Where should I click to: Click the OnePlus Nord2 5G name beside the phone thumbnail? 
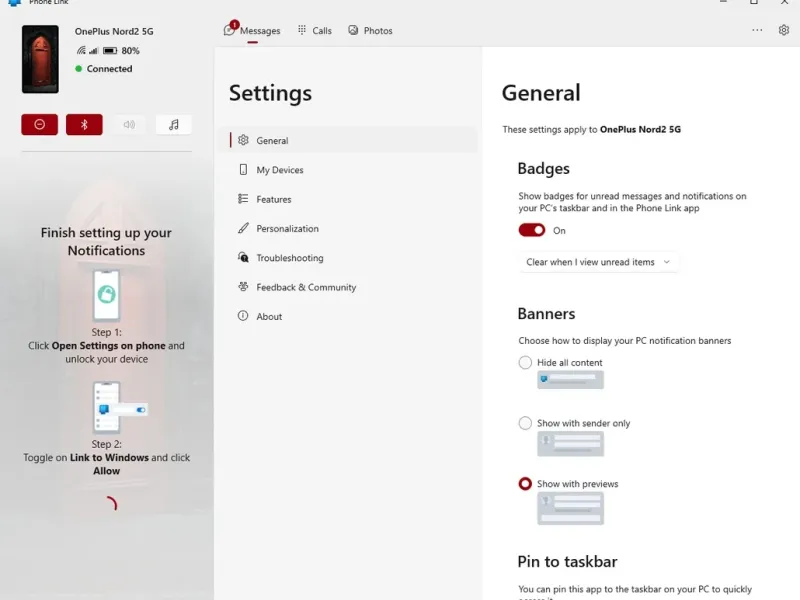click(114, 31)
